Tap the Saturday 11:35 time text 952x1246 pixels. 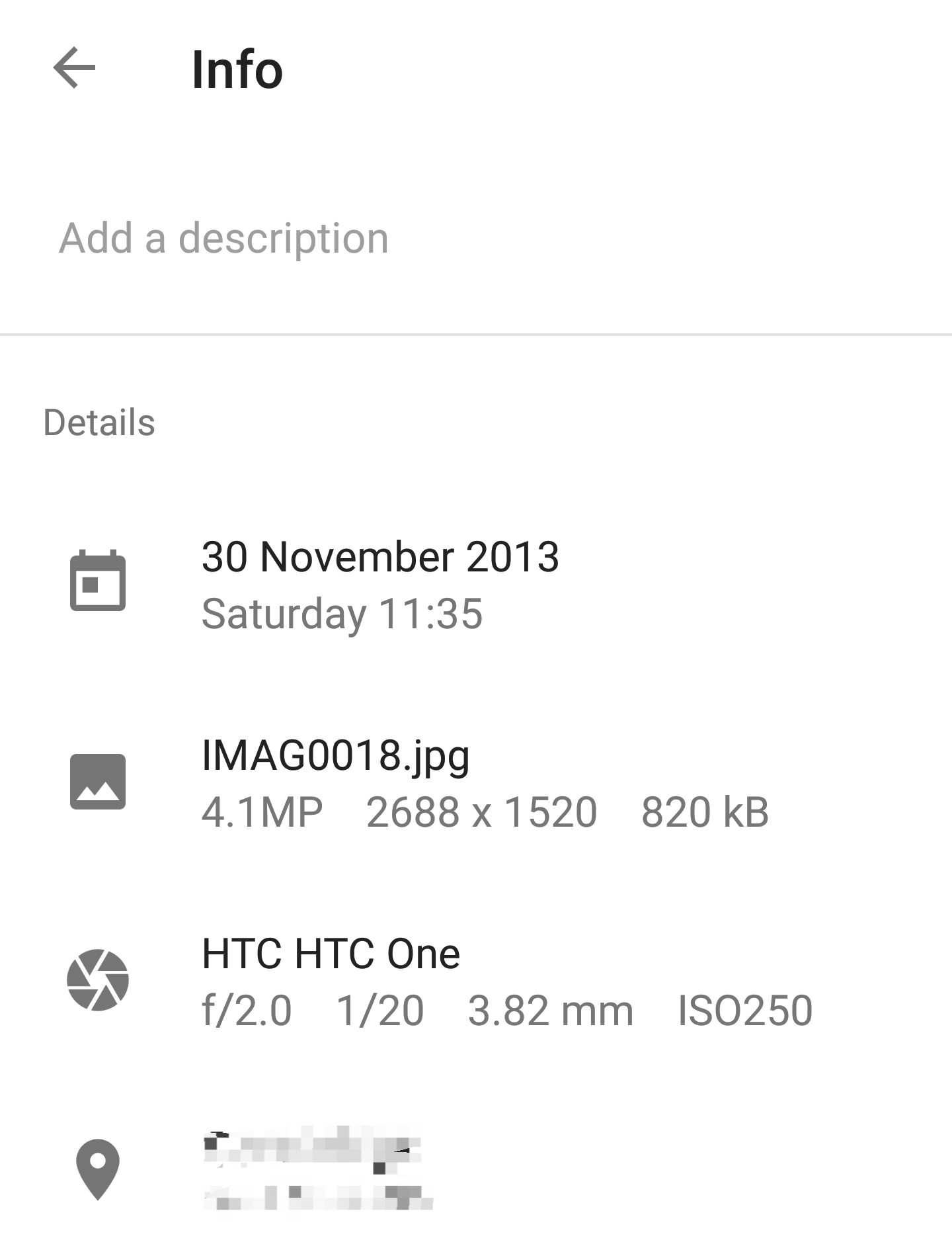coord(342,614)
